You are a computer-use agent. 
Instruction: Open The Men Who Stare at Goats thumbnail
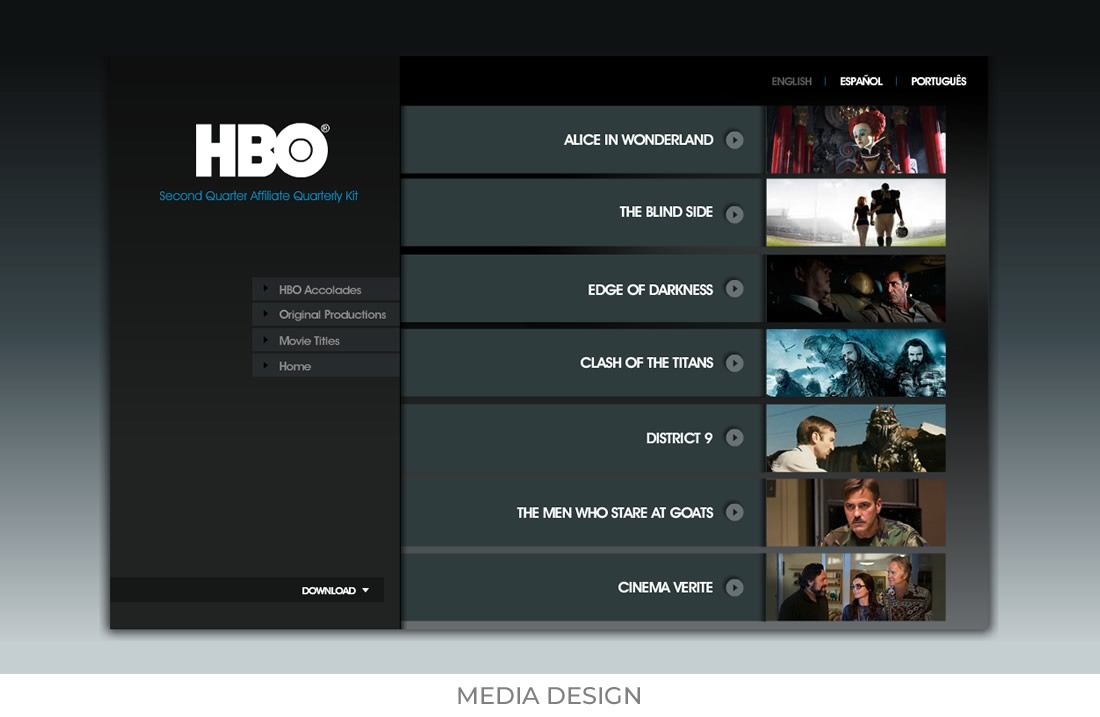(856, 513)
